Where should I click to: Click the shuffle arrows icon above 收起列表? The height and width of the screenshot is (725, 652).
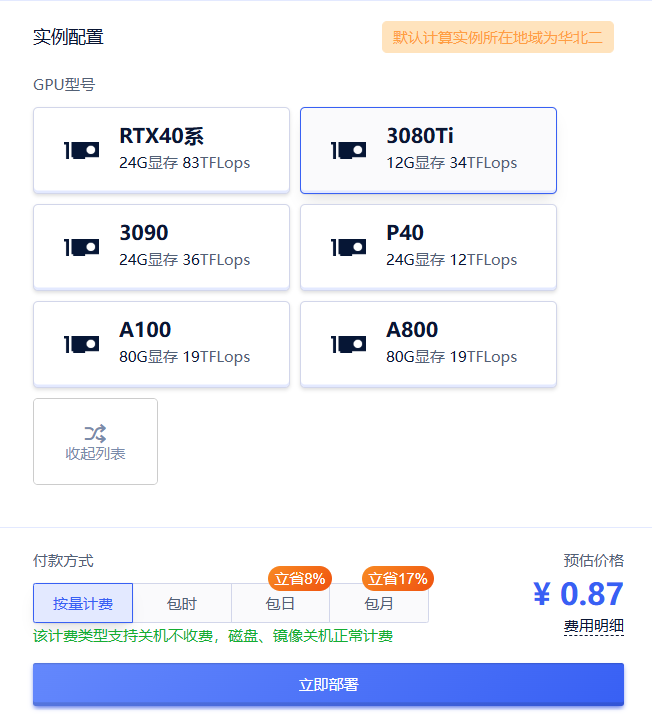pos(95,433)
